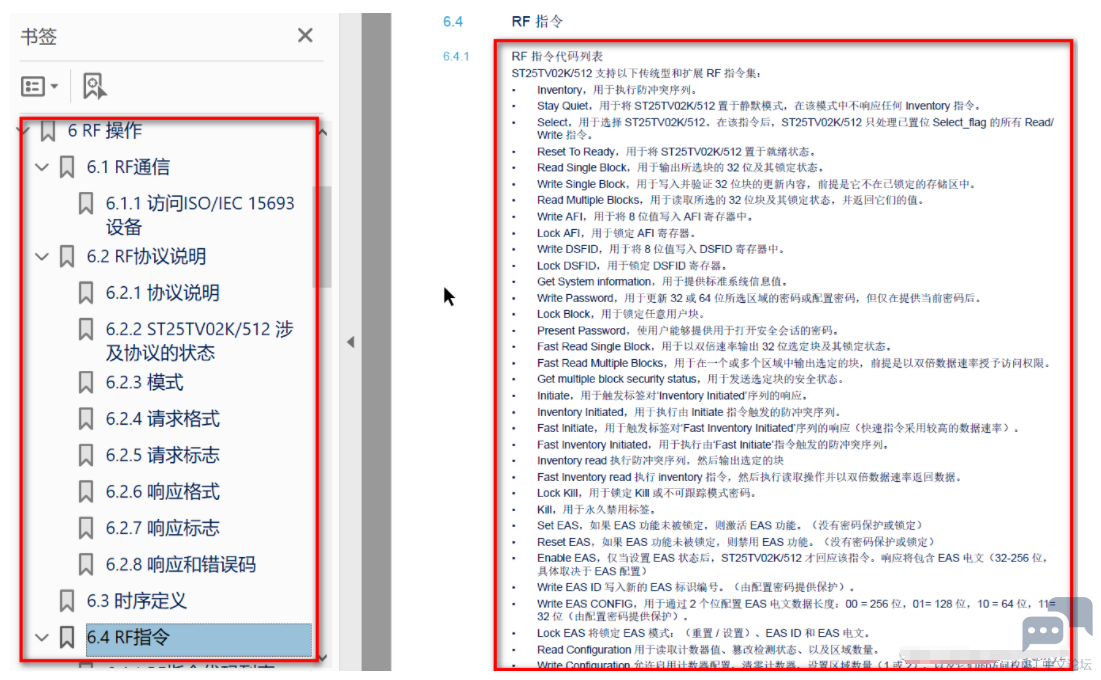
Task: Collapse the 6.1 RF通信 node
Action: point(42,167)
